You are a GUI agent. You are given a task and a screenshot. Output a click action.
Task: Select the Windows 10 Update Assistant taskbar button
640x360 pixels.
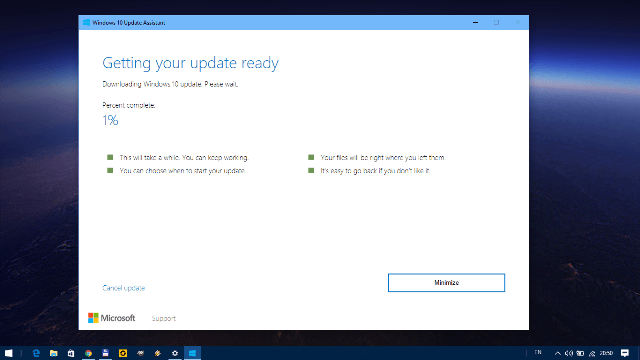192,353
